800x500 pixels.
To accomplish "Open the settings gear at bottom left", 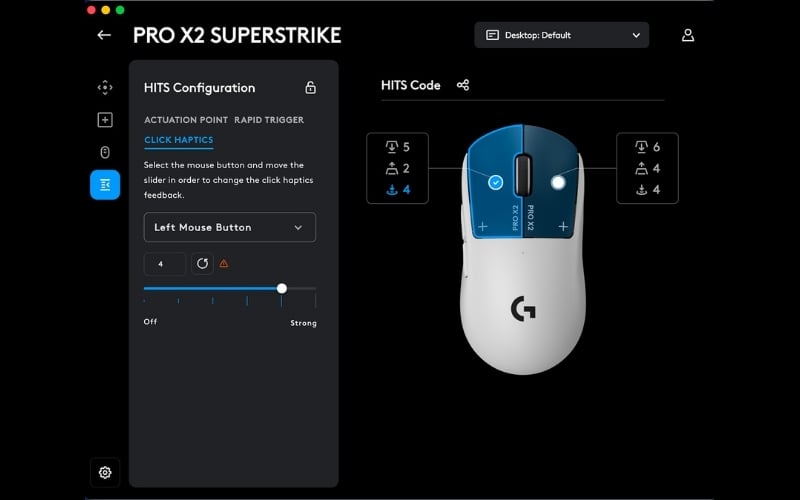I will 105,472.
